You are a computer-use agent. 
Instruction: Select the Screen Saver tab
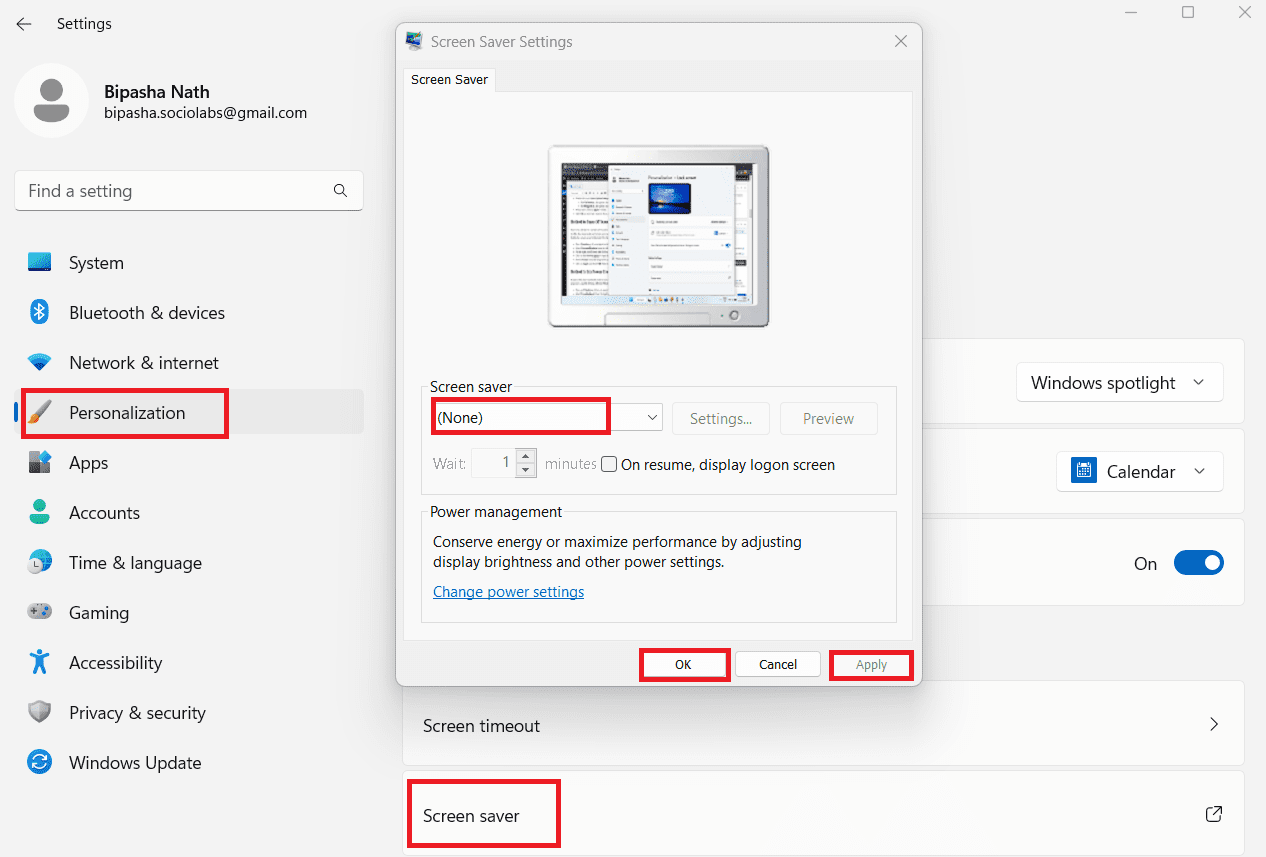click(450, 79)
